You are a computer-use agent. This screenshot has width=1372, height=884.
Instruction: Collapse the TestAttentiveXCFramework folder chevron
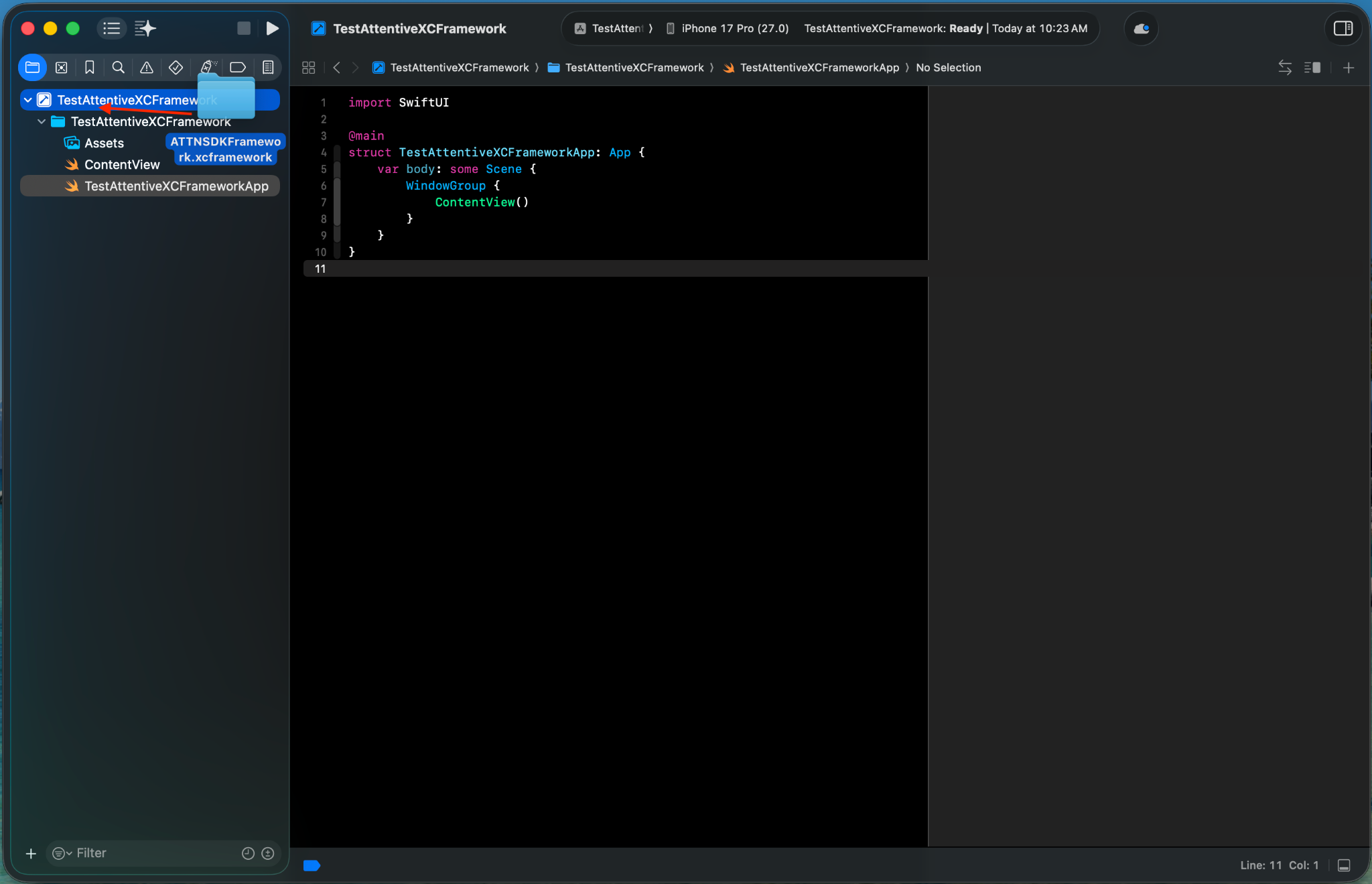42,121
